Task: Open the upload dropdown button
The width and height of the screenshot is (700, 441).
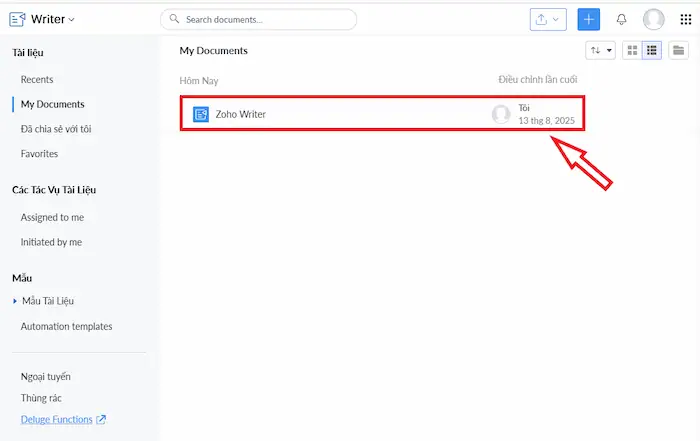Action: [548, 19]
